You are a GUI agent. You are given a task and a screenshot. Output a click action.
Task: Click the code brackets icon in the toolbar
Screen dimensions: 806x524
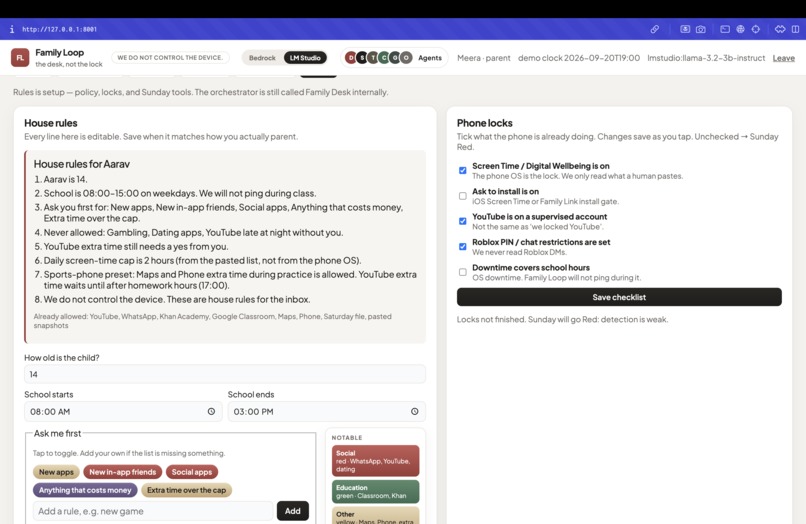tap(780, 29)
